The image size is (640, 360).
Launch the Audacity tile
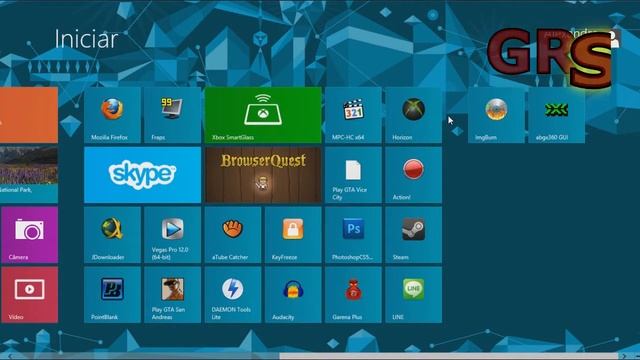pyautogui.click(x=293, y=295)
